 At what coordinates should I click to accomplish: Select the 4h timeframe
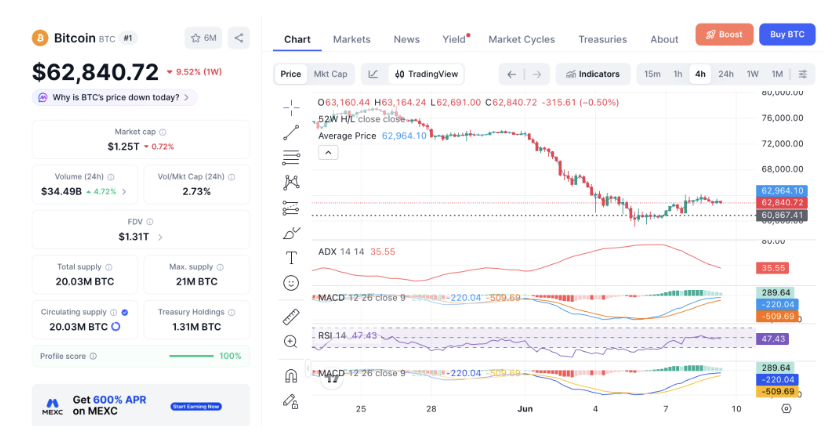pos(700,74)
